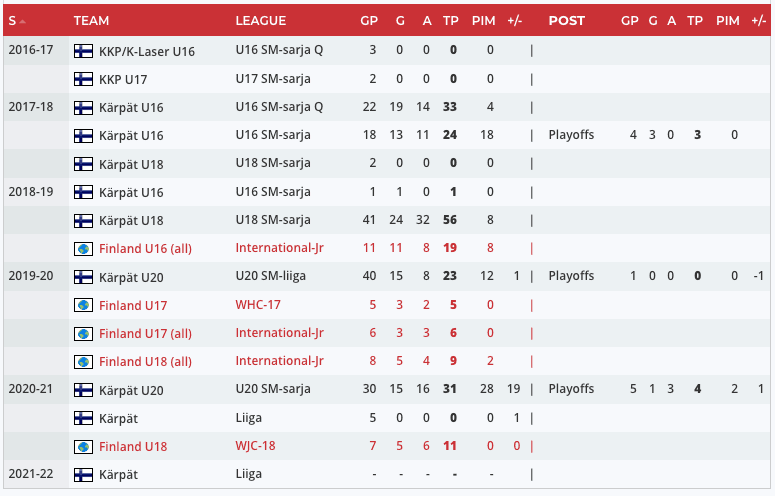Click the globe icon in the WJC-18 row
This screenshot has width=775, height=496.
(x=83, y=446)
